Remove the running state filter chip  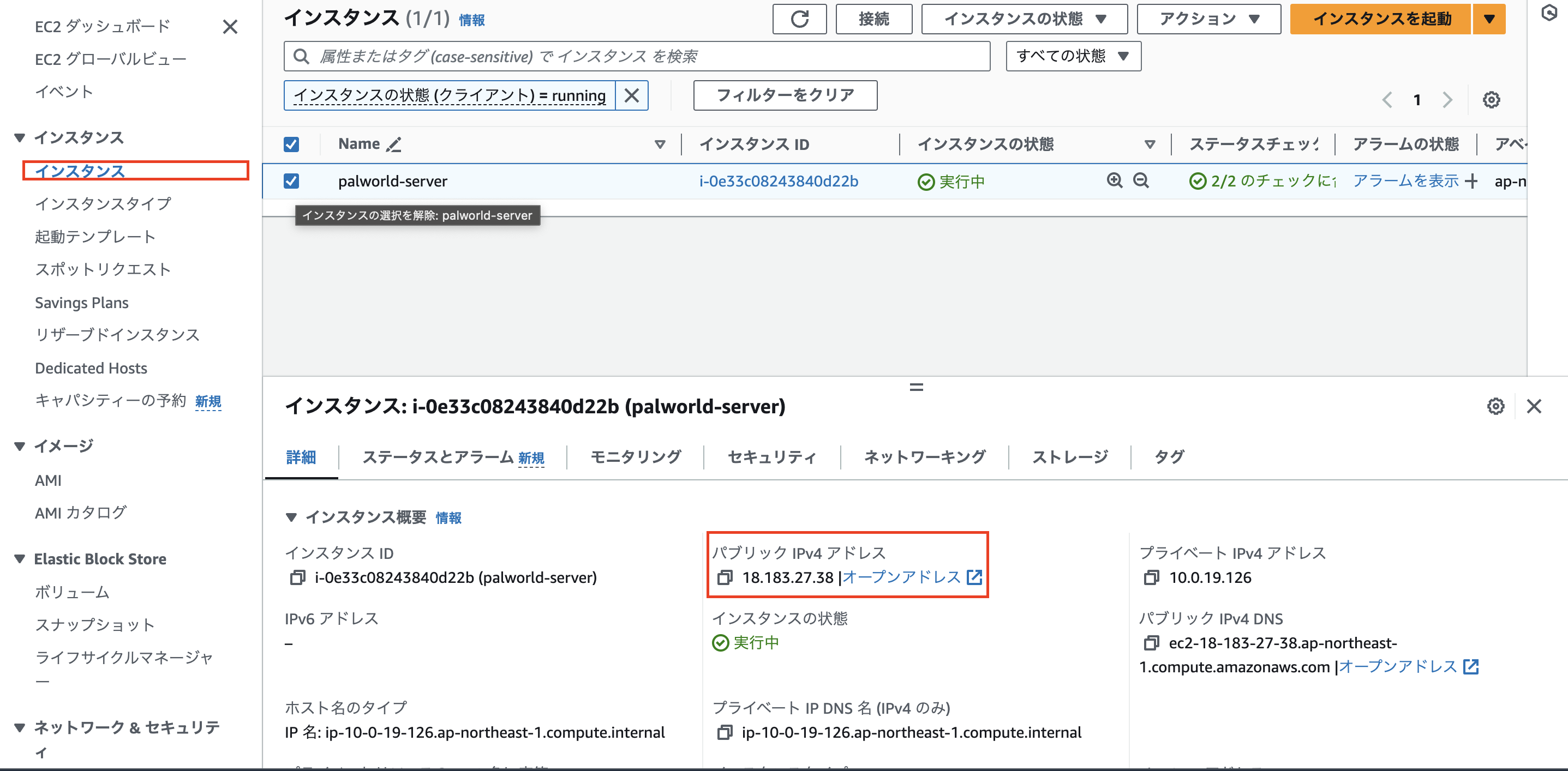[631, 95]
